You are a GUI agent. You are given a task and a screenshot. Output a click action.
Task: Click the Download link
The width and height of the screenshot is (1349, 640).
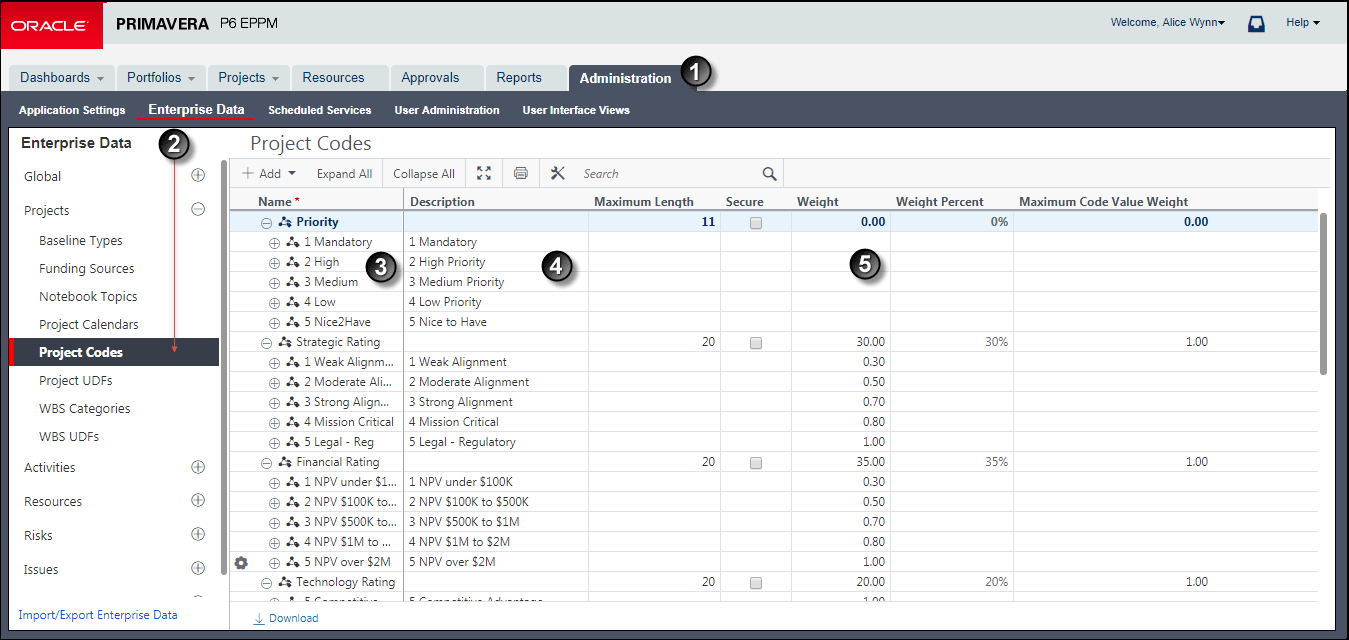tap(293, 618)
